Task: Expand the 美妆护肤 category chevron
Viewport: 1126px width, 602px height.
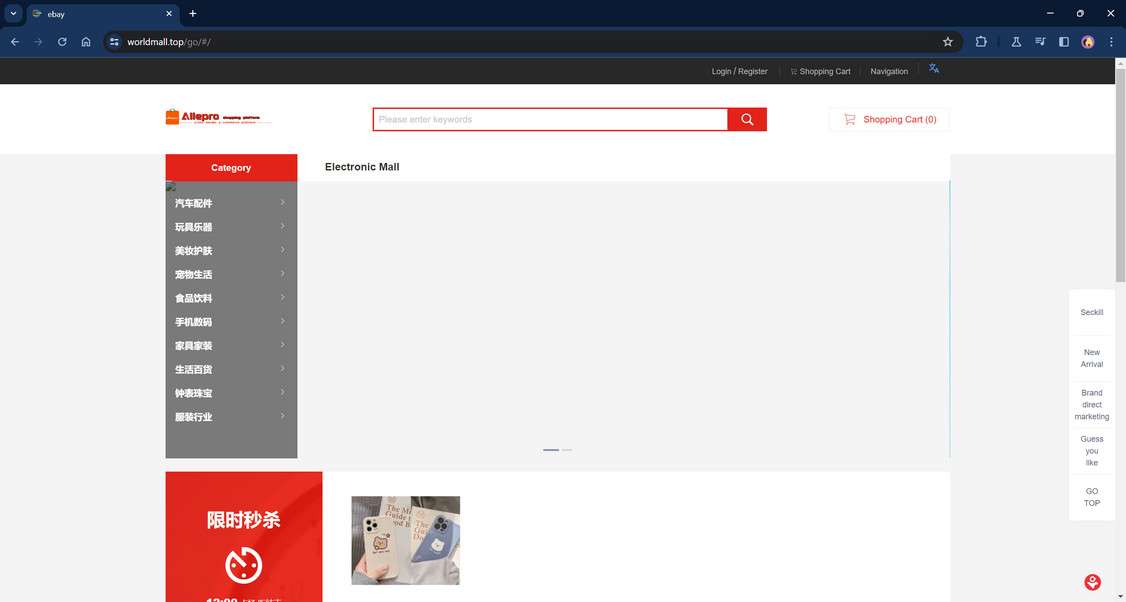Action: pos(283,250)
